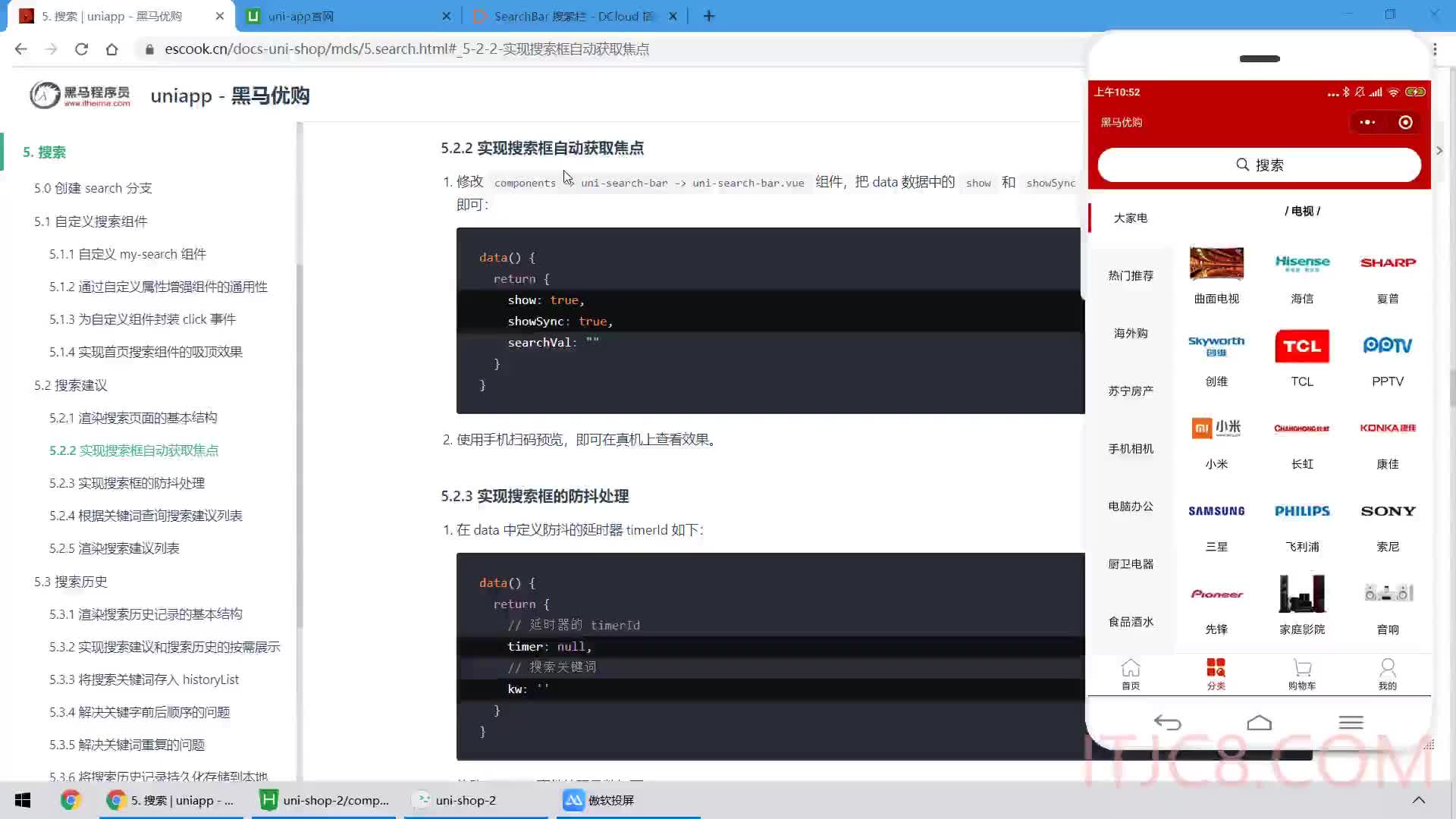Click the 黑马程序员 logo
The width and height of the screenshot is (1456, 819).
[x=80, y=95]
